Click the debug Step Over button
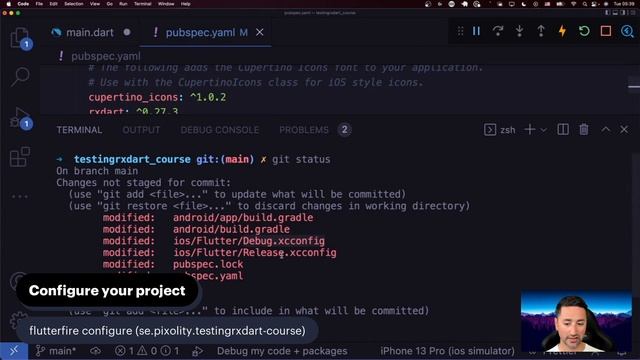This screenshot has height=360, width=640. click(498, 31)
